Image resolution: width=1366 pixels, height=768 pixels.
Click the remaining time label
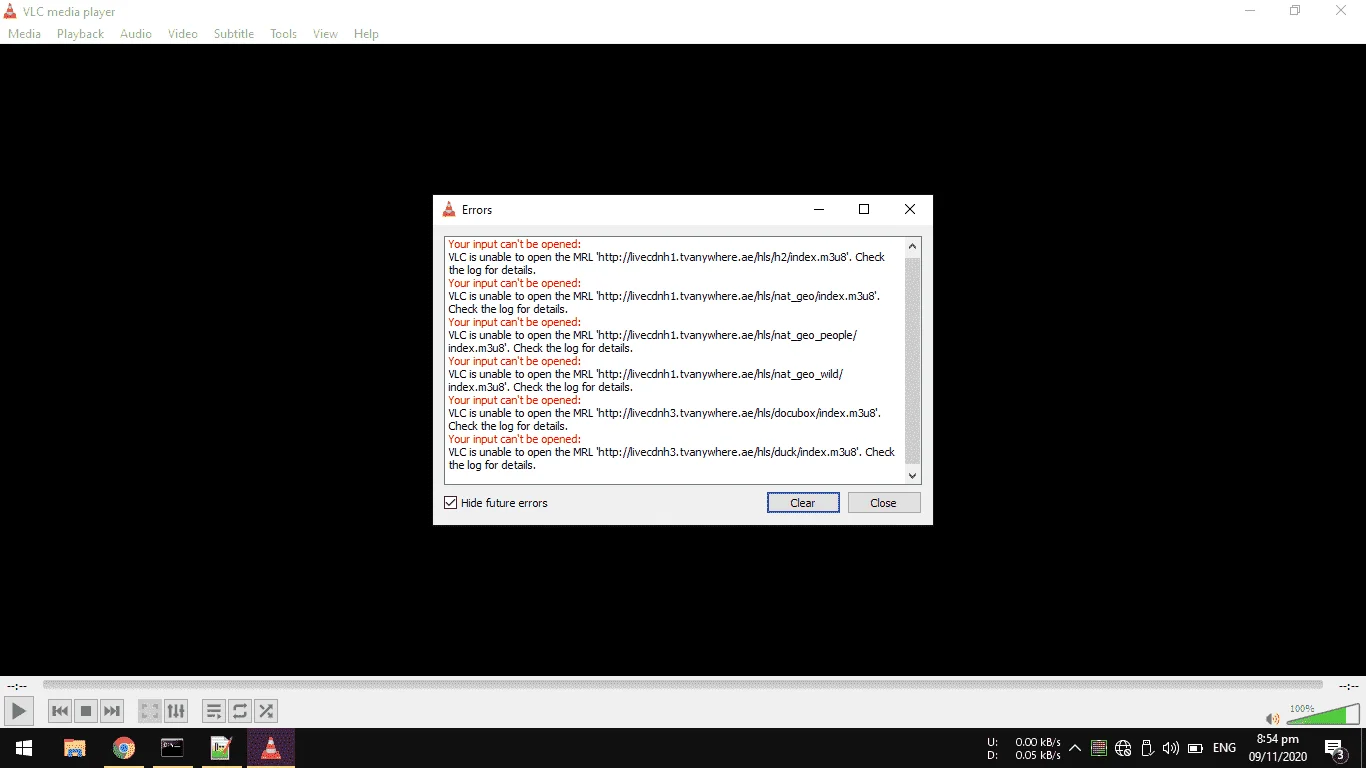[x=1348, y=686]
